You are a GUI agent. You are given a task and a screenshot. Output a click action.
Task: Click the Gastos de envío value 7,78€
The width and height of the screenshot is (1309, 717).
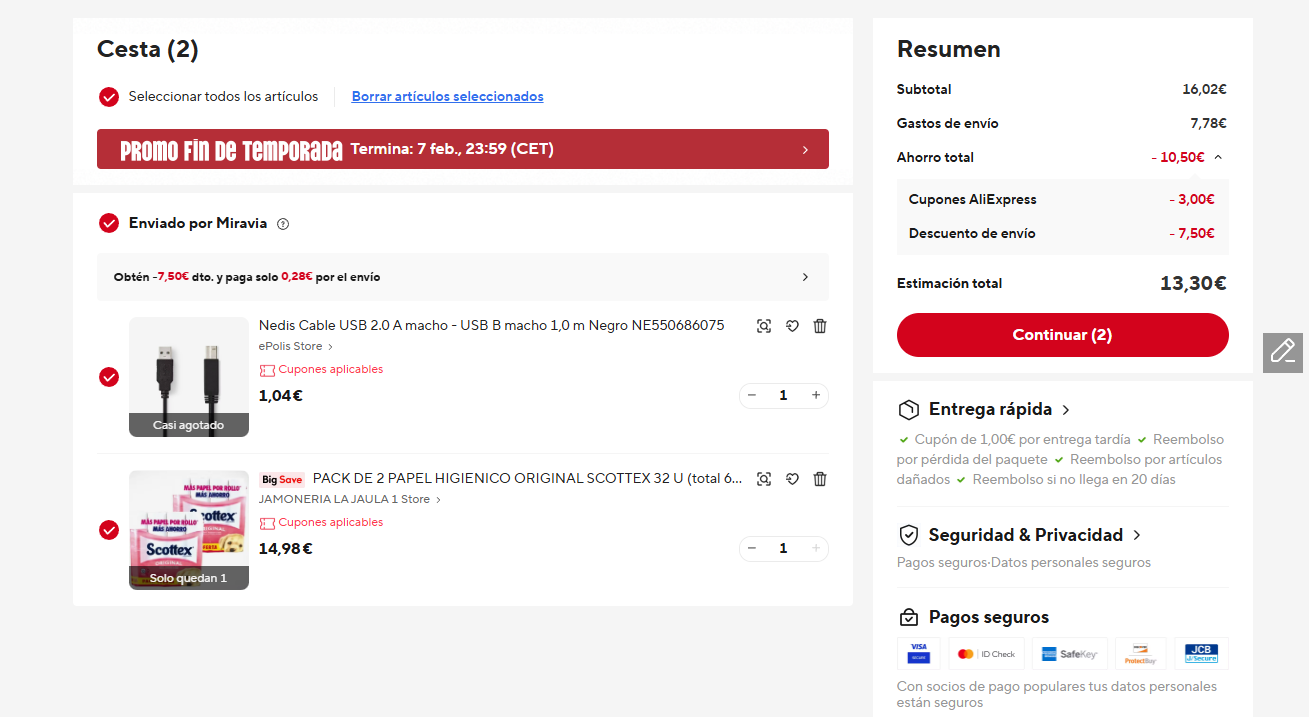pyautogui.click(x=1208, y=123)
